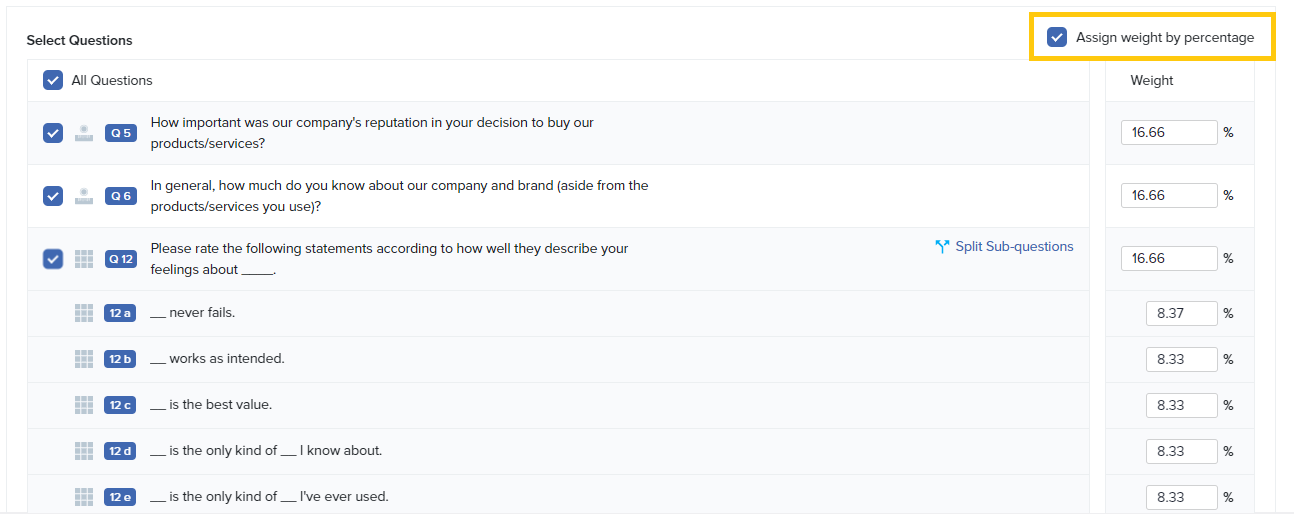
Task: Click the matrix icon for 12d
Action: (x=84, y=451)
